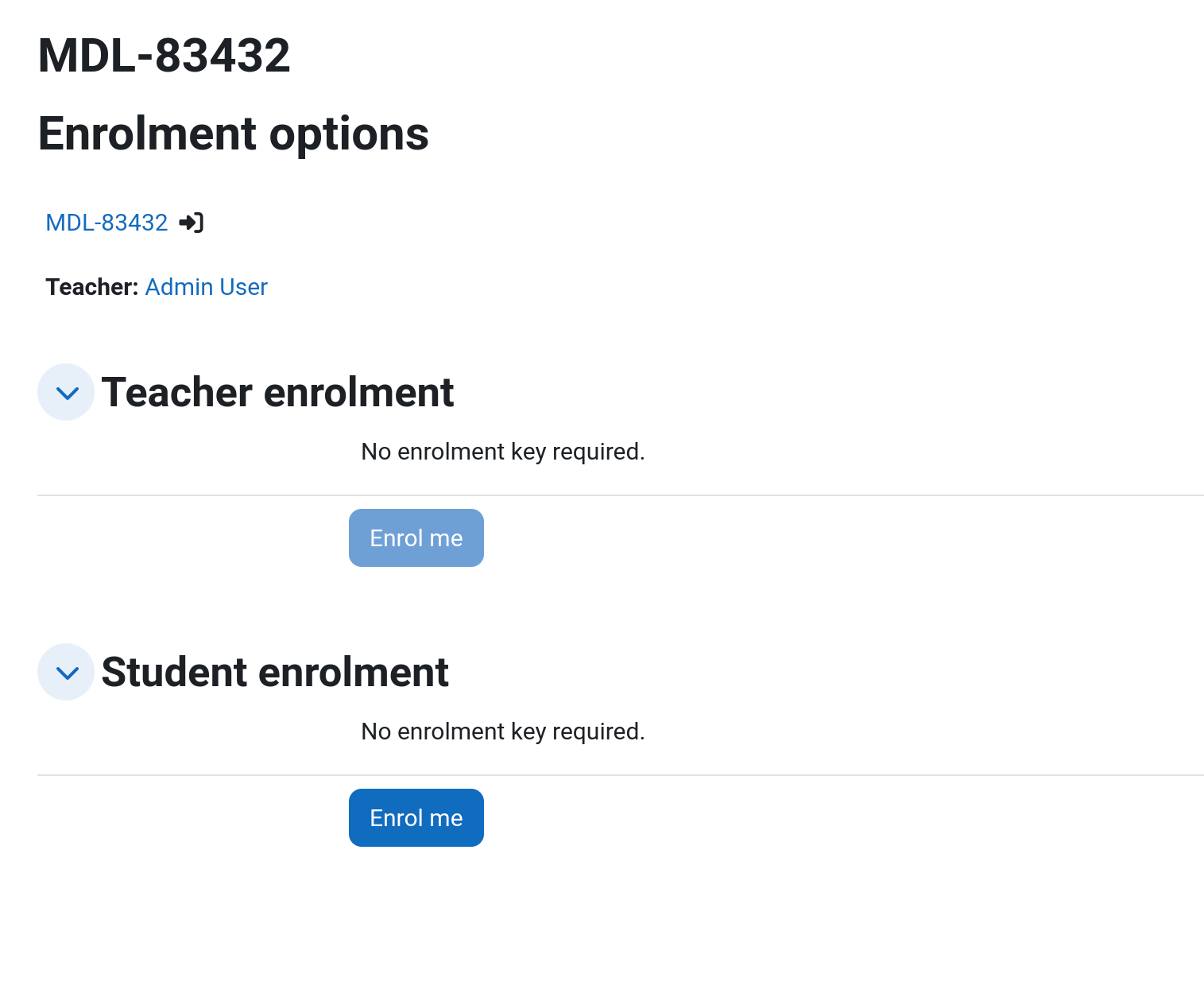This screenshot has height=1005, width=1204.
Task: Click the Teacher enrolment heading
Action: pyautogui.click(x=277, y=392)
